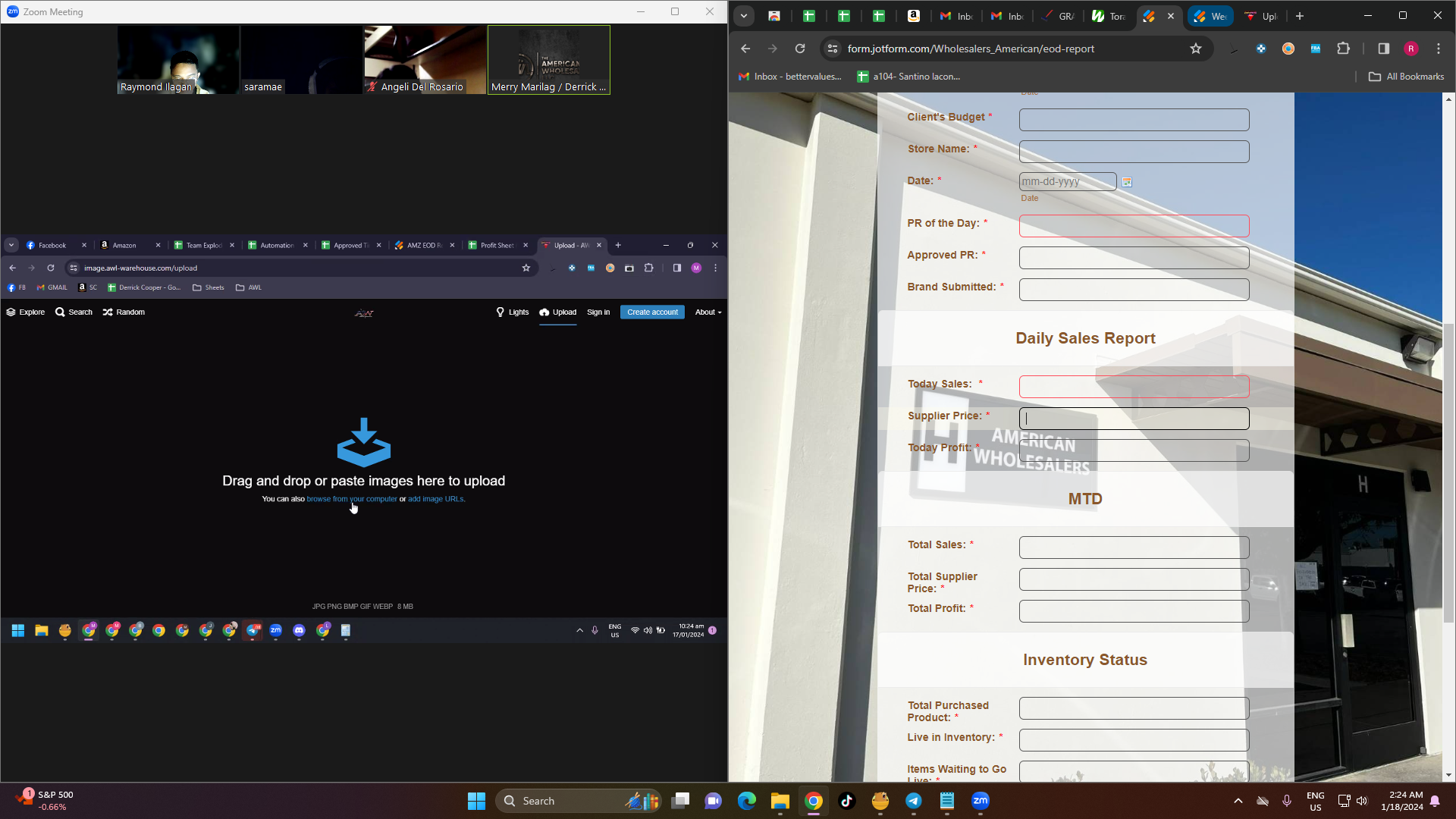
Task: Open a new Chrome tab
Action: (x=1300, y=16)
